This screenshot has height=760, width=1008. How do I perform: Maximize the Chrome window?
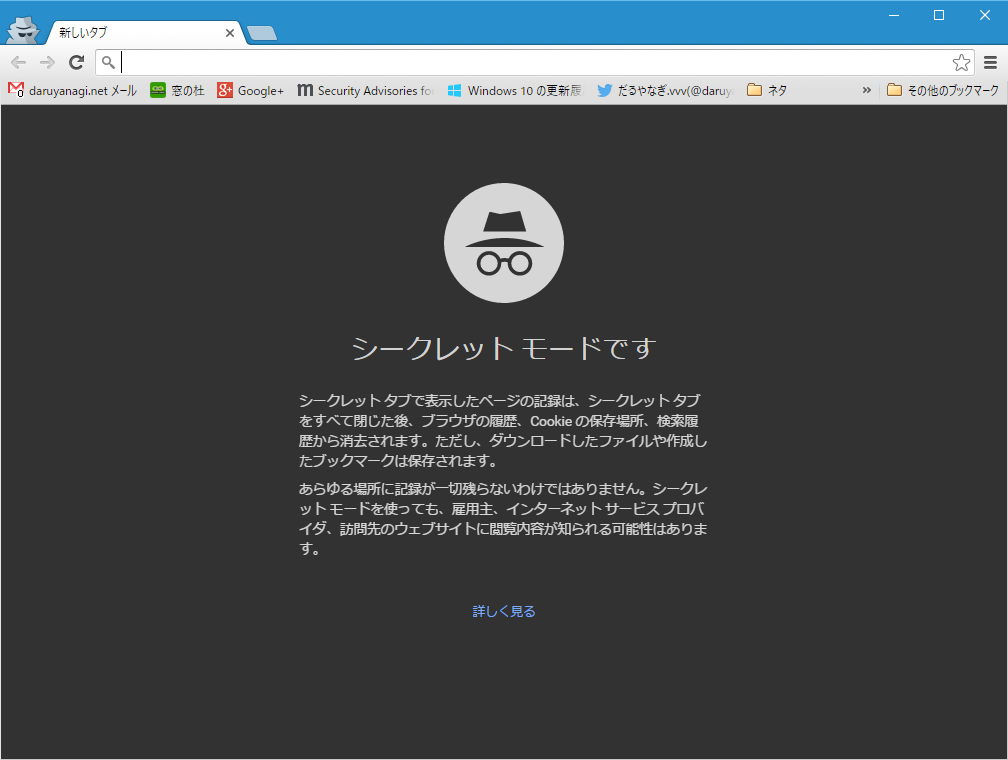(939, 15)
